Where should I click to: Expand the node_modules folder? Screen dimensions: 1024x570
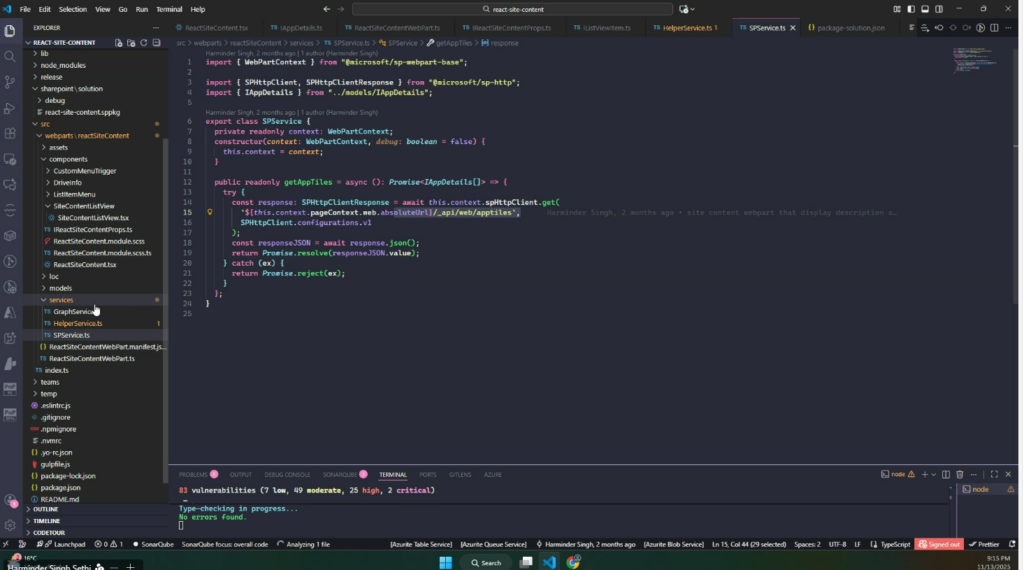pyautogui.click(x=62, y=65)
